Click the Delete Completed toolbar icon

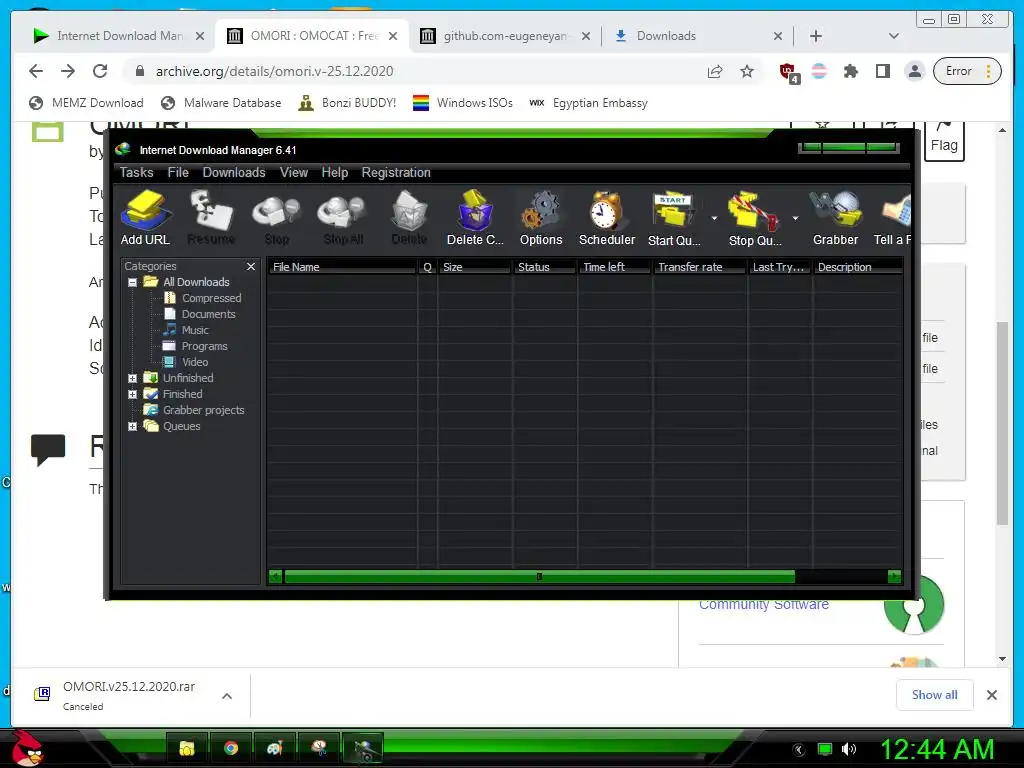pos(475,218)
